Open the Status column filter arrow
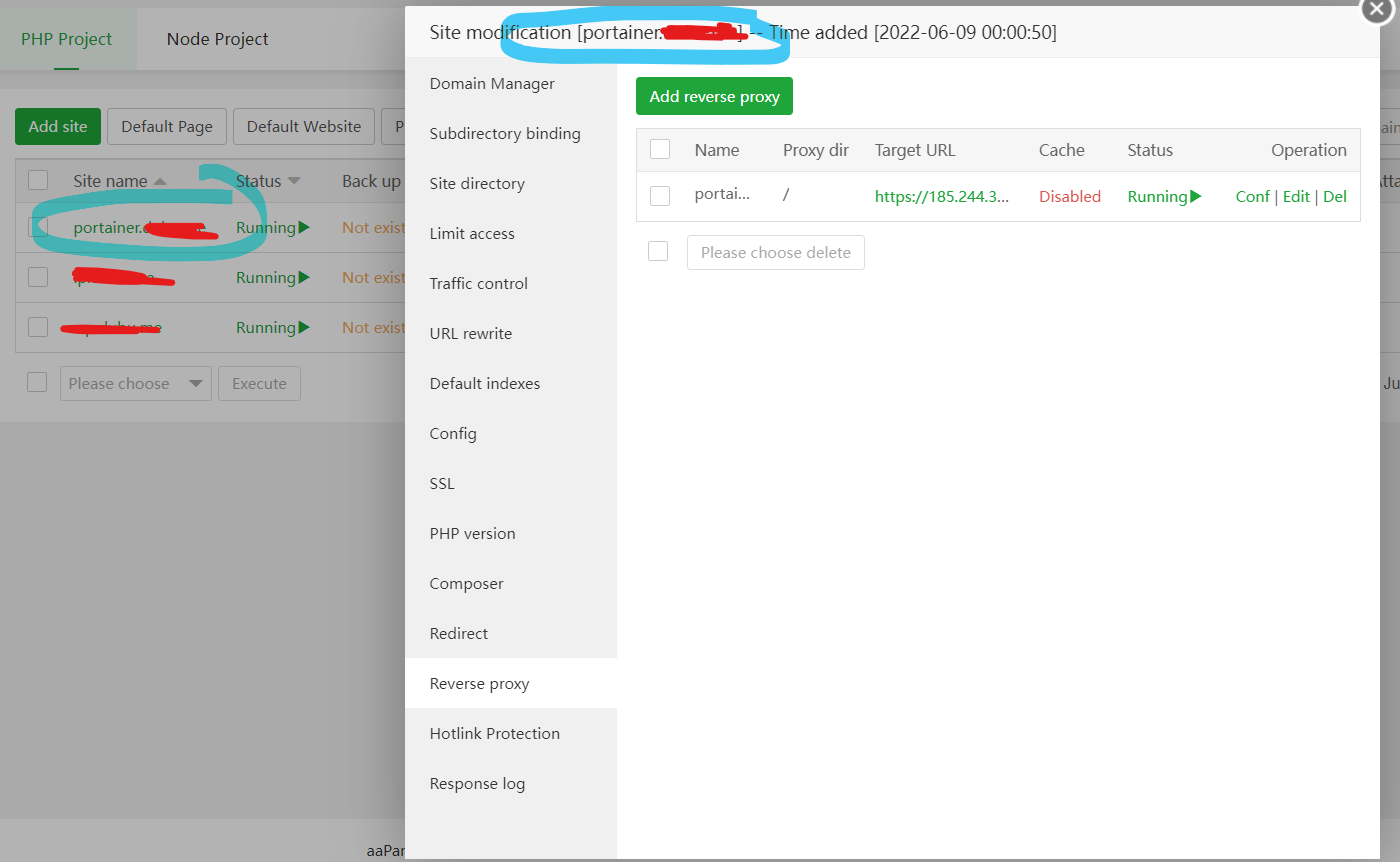Screen dimensions: 1400x862 tap(295, 180)
